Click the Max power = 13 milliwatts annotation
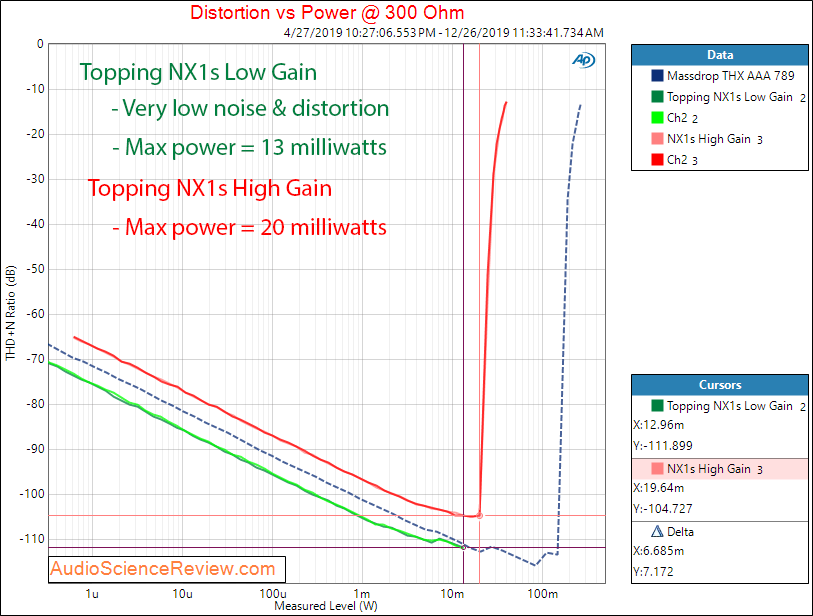The image size is (813, 616). coord(249,147)
